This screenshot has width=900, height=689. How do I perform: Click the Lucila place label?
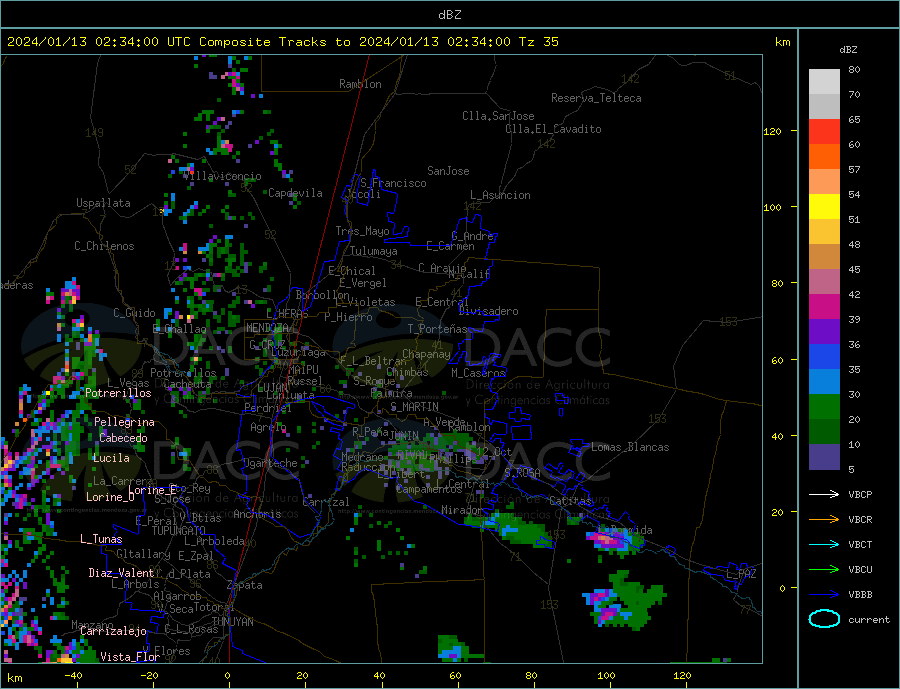point(111,458)
